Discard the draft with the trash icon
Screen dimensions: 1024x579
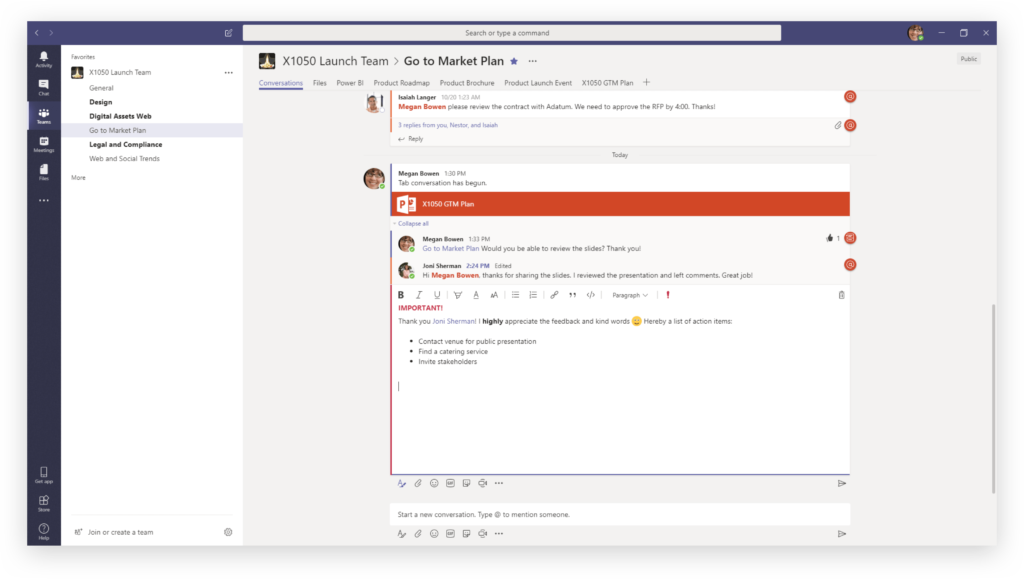coord(841,295)
